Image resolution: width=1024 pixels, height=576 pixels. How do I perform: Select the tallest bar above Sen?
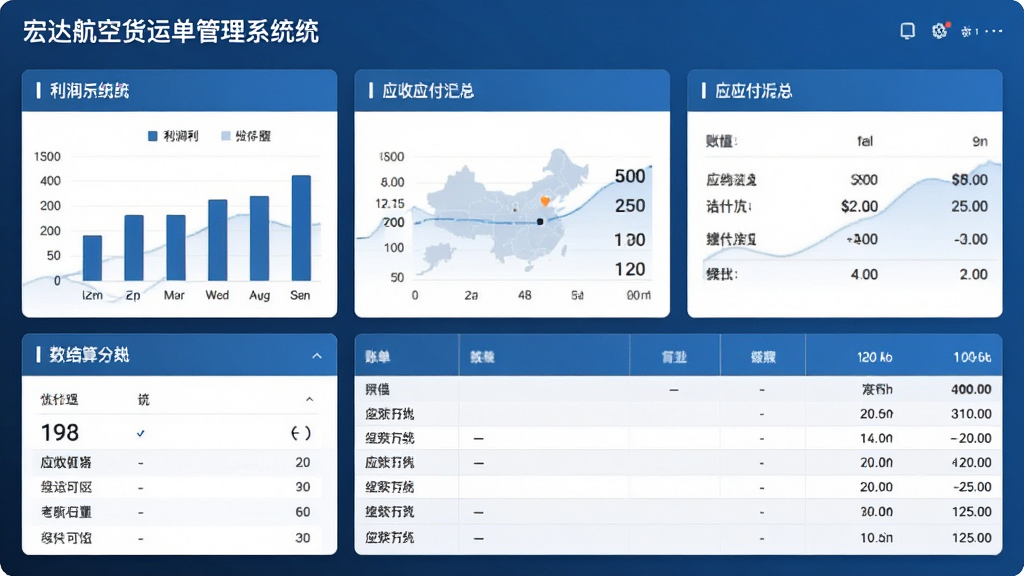[x=301, y=228]
